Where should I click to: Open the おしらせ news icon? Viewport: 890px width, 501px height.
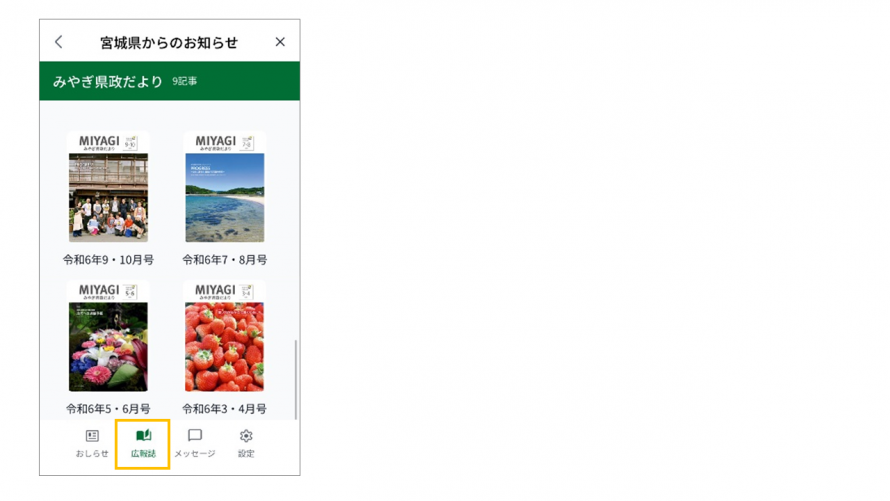(92, 436)
